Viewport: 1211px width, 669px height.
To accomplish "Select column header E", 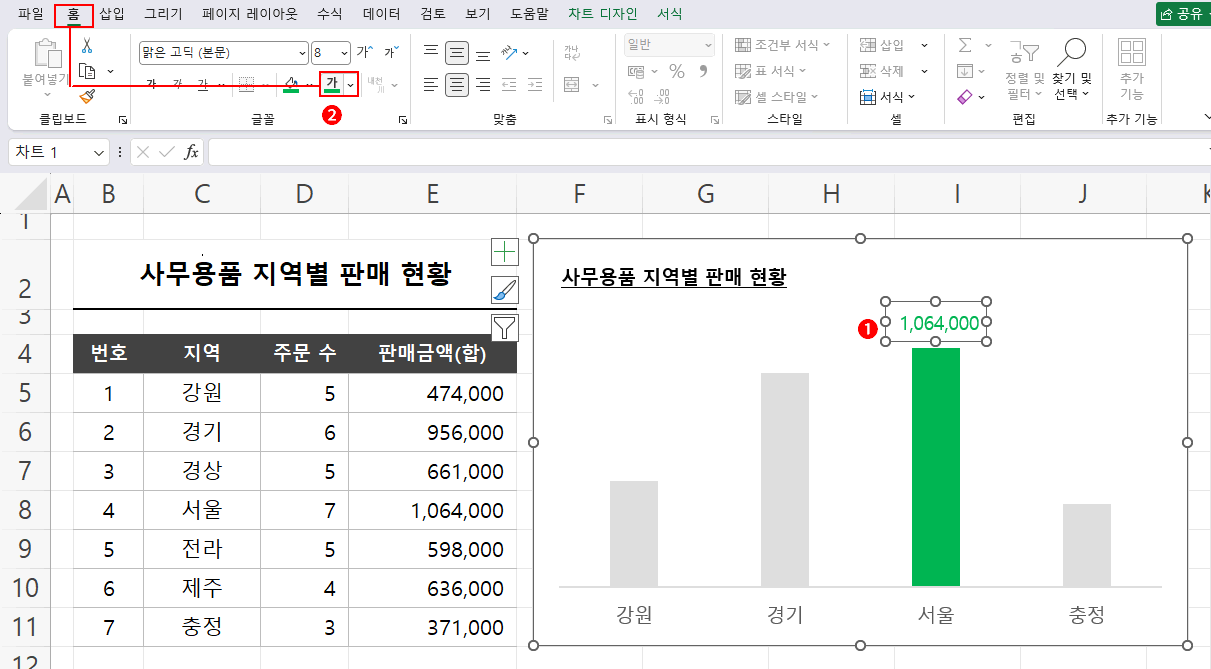I will click(x=432, y=195).
